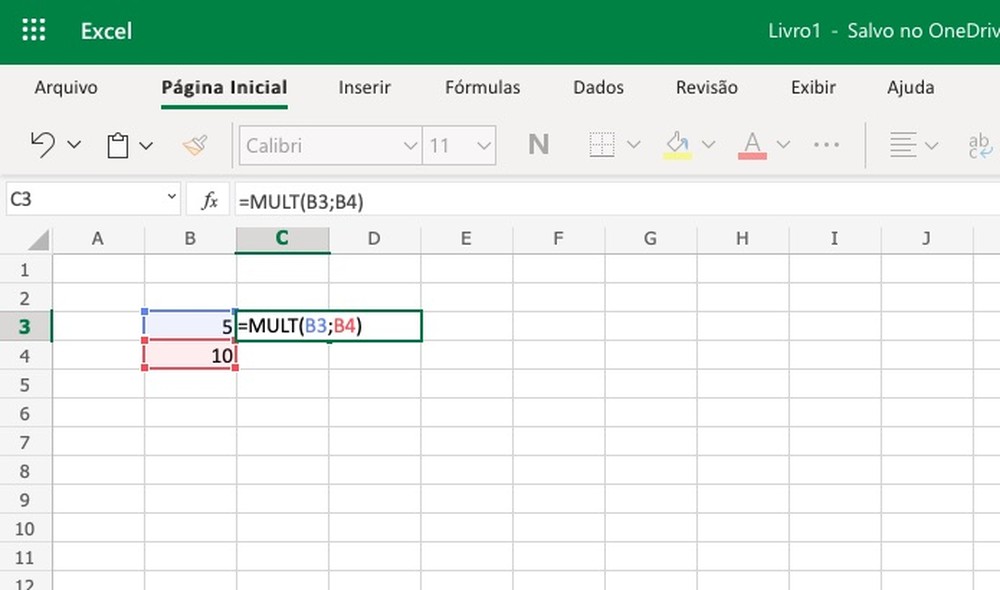Open the Calibri font dropdown
1000x590 pixels.
[x=330, y=144]
